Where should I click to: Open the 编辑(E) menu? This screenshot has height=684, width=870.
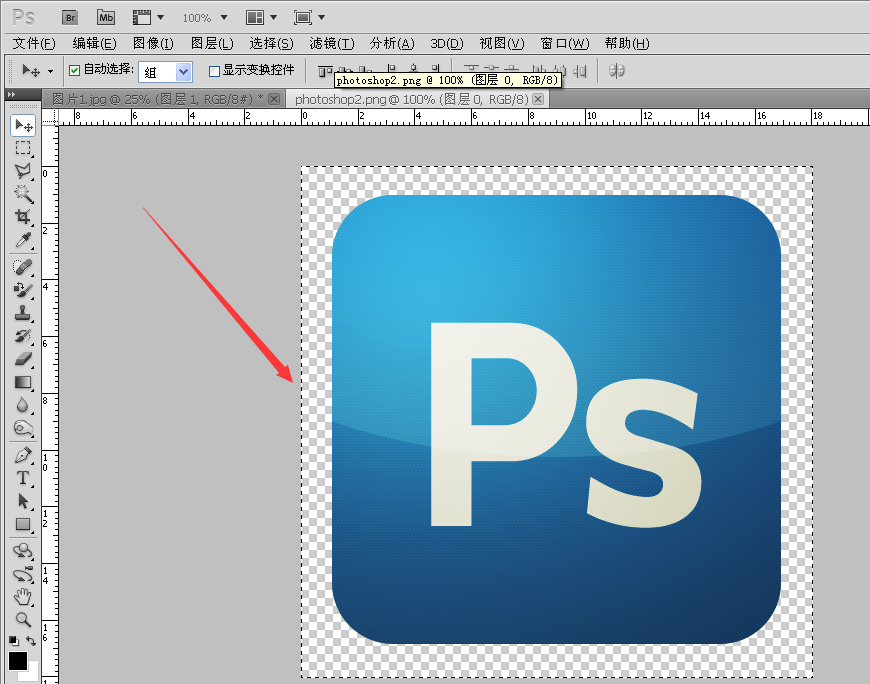click(94, 43)
